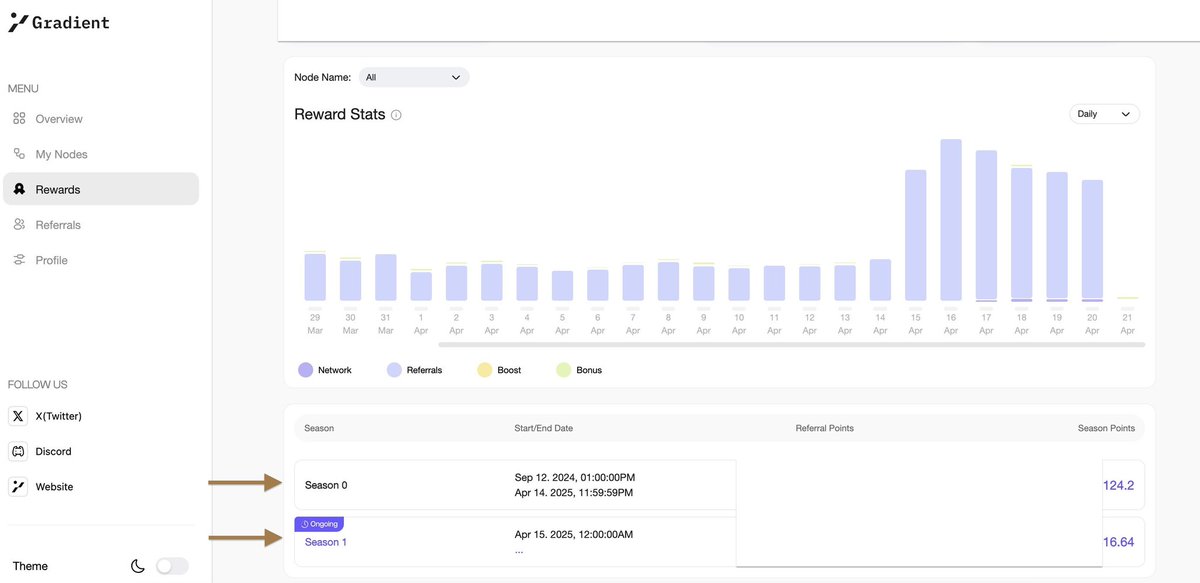
Task: Toggle the Boost legend swatch
Action: pos(485,370)
